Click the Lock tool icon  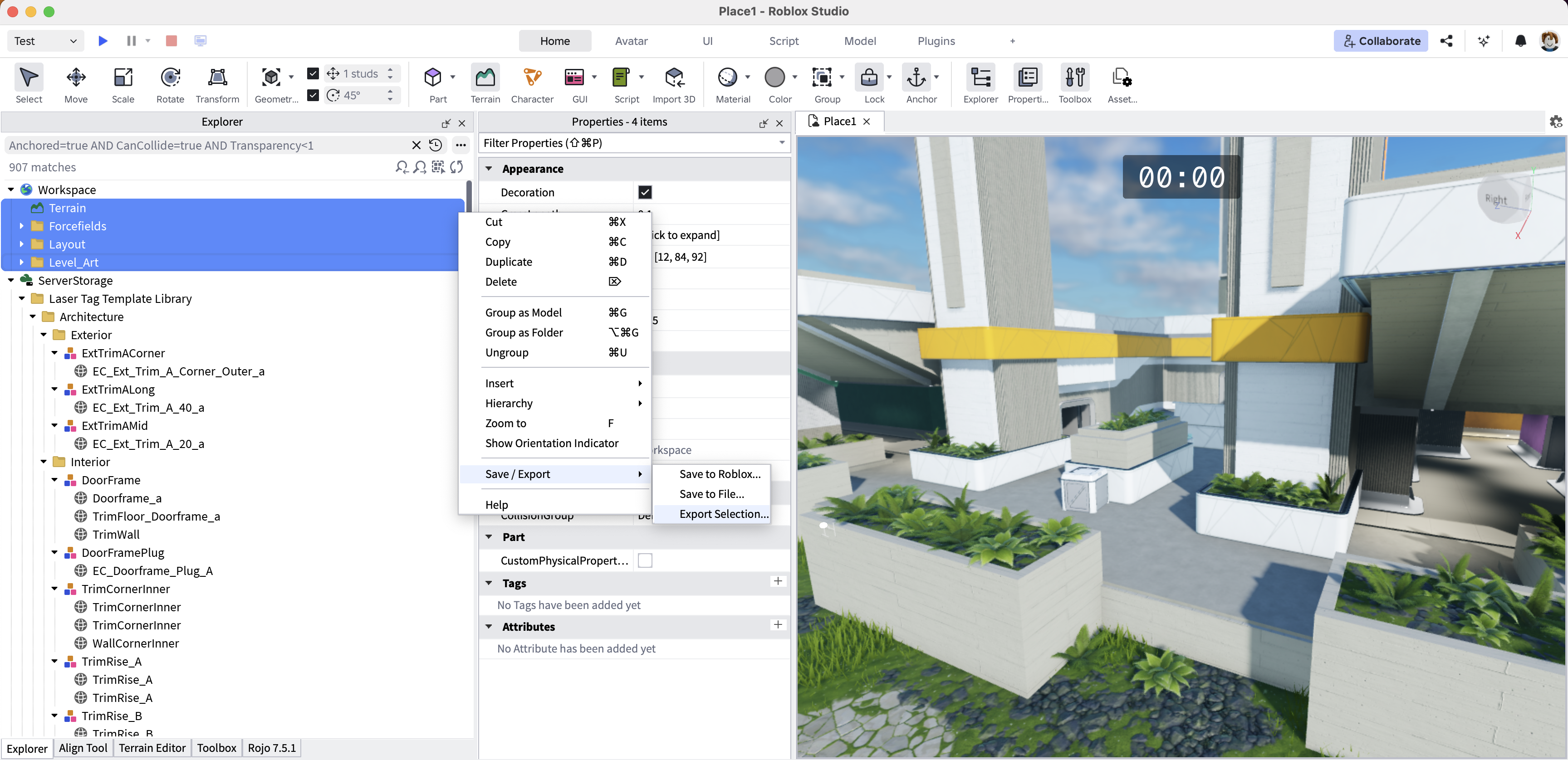click(x=869, y=78)
